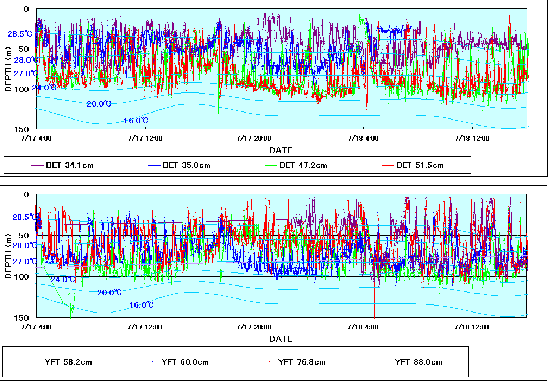
Task: Click the '7/18 4:00' tick label in BET chart
Action: coord(363,138)
